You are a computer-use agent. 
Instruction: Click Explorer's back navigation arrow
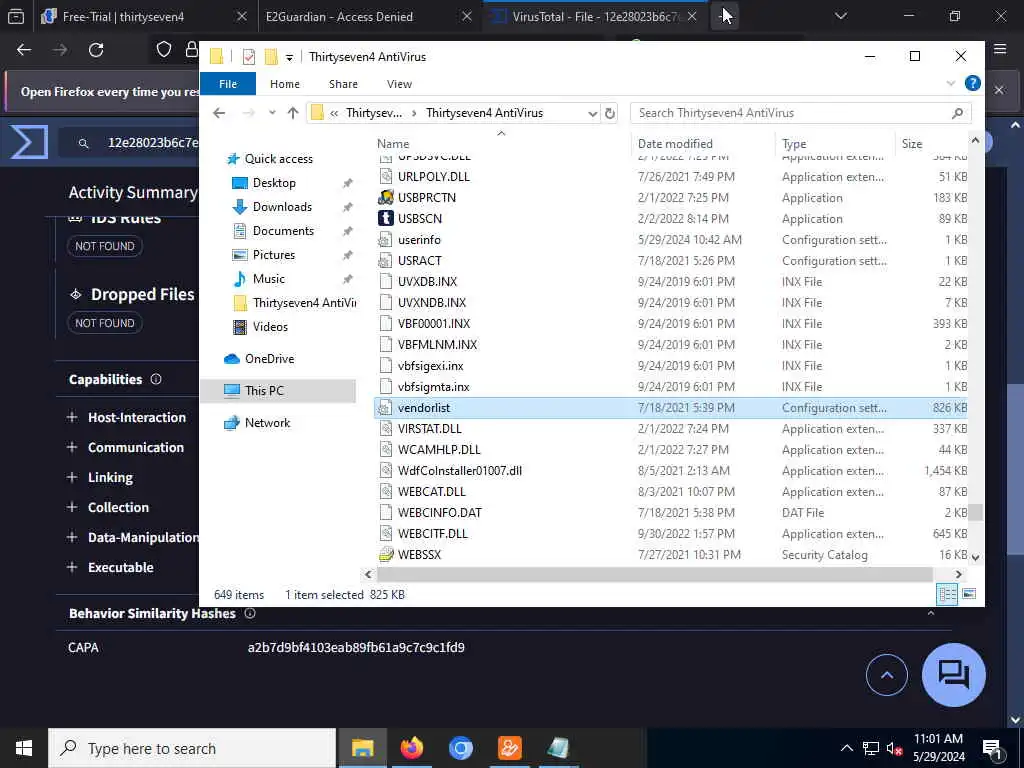(x=219, y=113)
